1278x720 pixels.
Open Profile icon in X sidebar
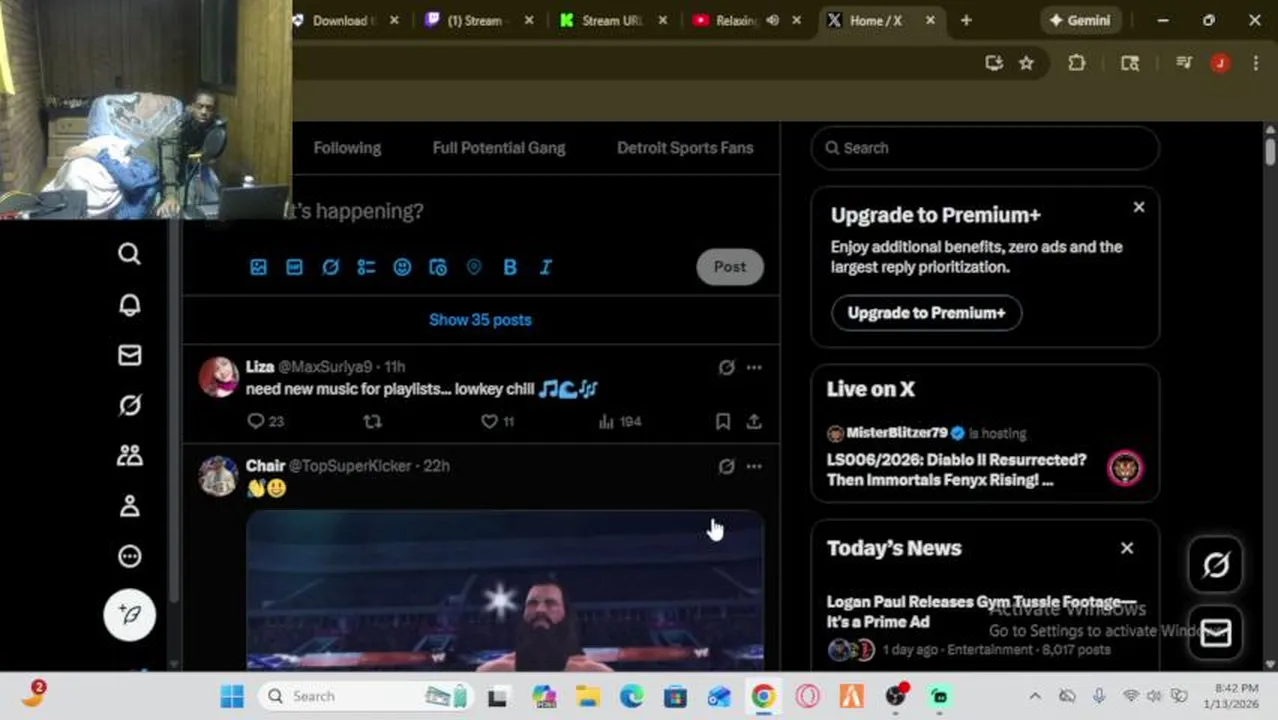pos(129,506)
